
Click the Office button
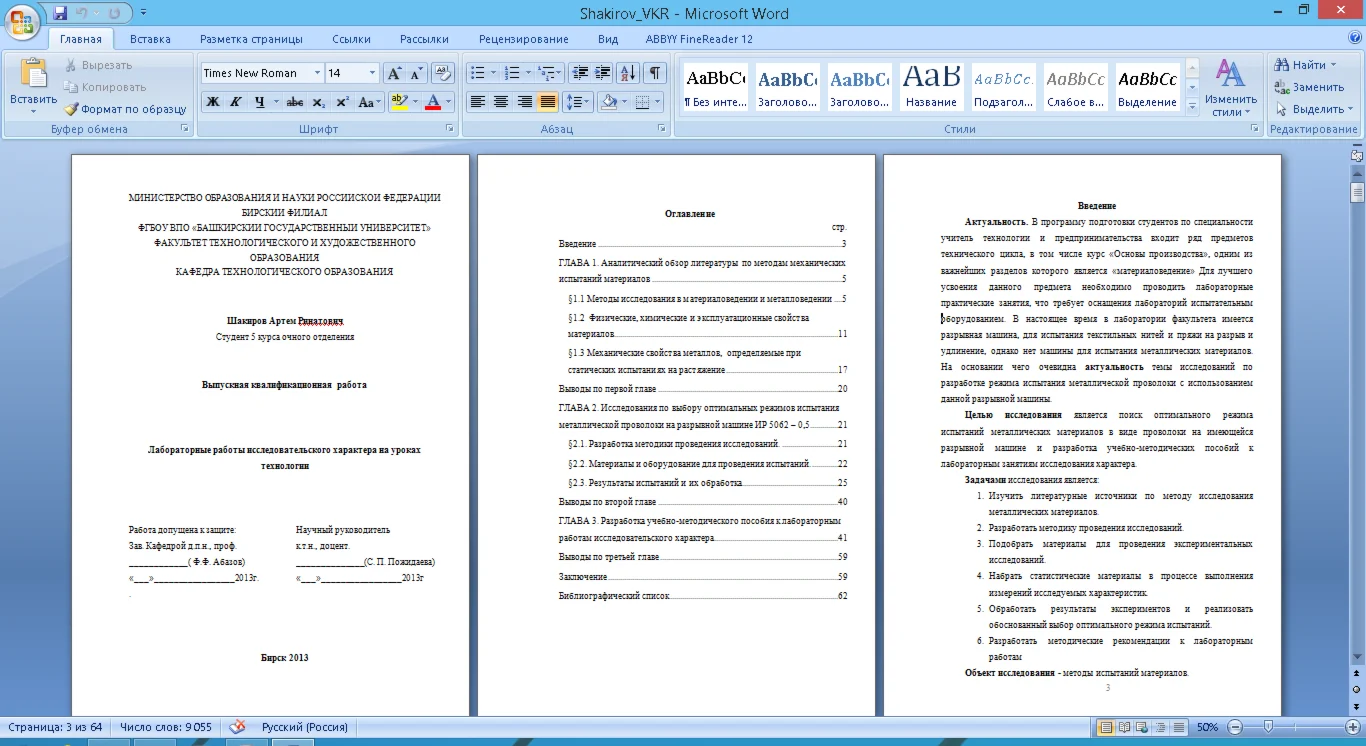click(22, 20)
